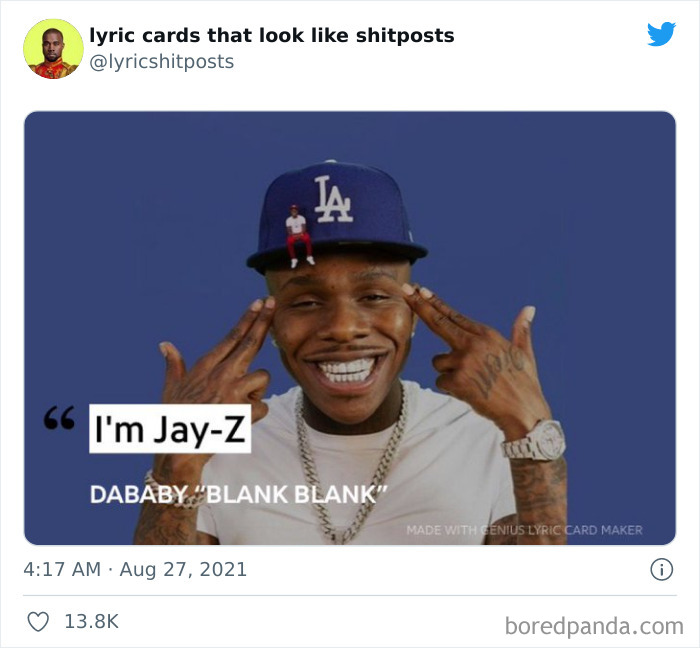
Task: Like the tweet with heart icon
Action: pos(38,621)
